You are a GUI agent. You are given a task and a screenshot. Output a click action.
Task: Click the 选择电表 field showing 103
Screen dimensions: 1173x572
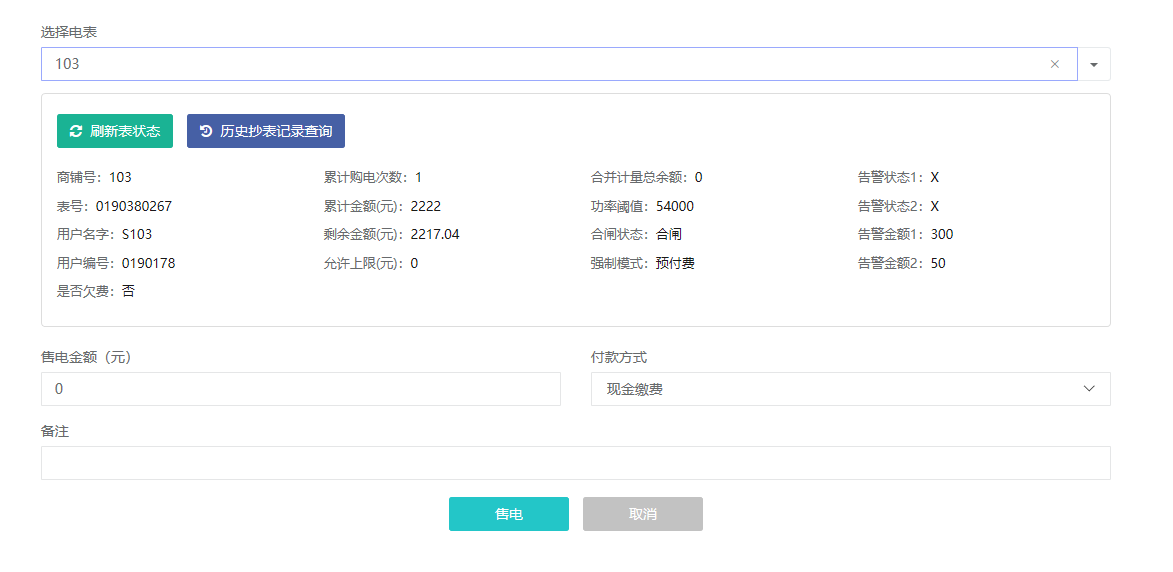pos(540,64)
